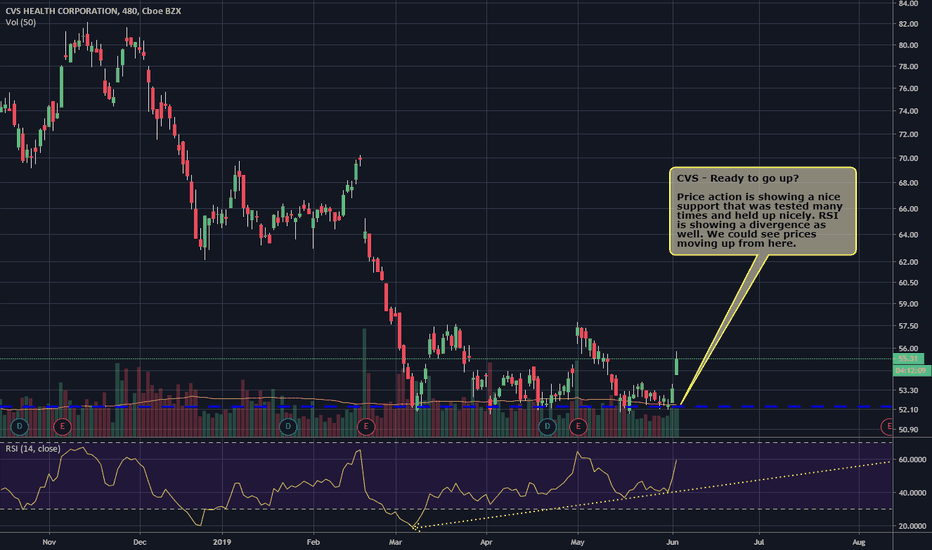Image resolution: width=932 pixels, height=550 pixels.
Task: Click the 56.00 price axis label
Action: pyautogui.click(x=908, y=348)
